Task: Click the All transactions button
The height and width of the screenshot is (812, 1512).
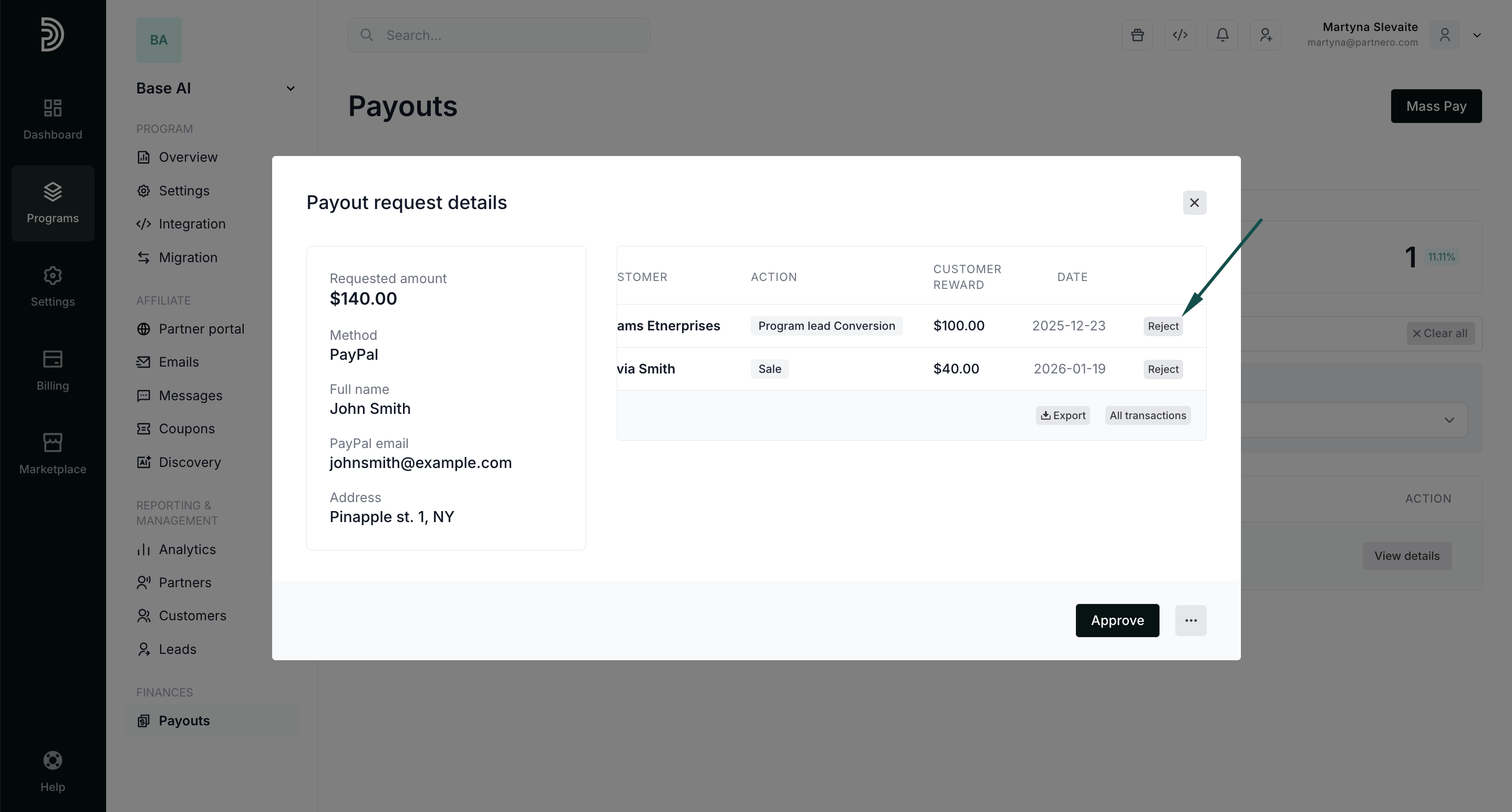Action: point(1147,415)
